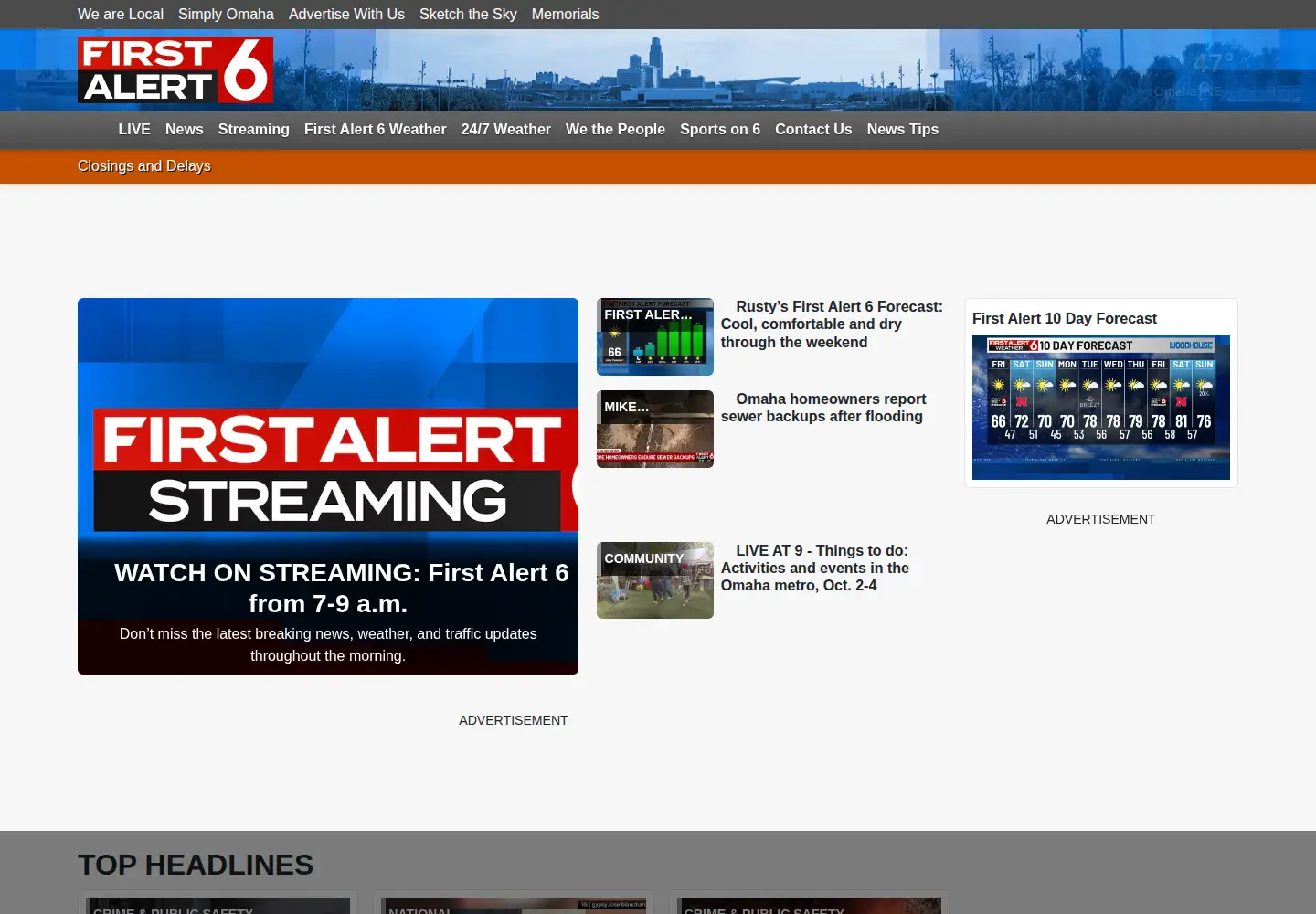1316x914 pixels.
Task: Open Omaha homeowners sewer backups headline
Action: click(x=823, y=408)
